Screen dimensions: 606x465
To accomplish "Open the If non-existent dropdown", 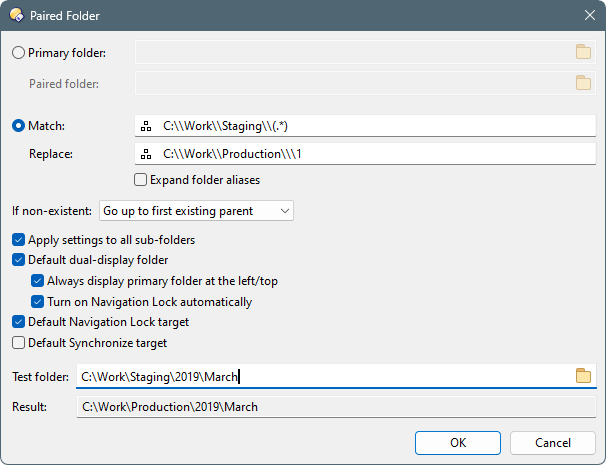I will 196,211.
